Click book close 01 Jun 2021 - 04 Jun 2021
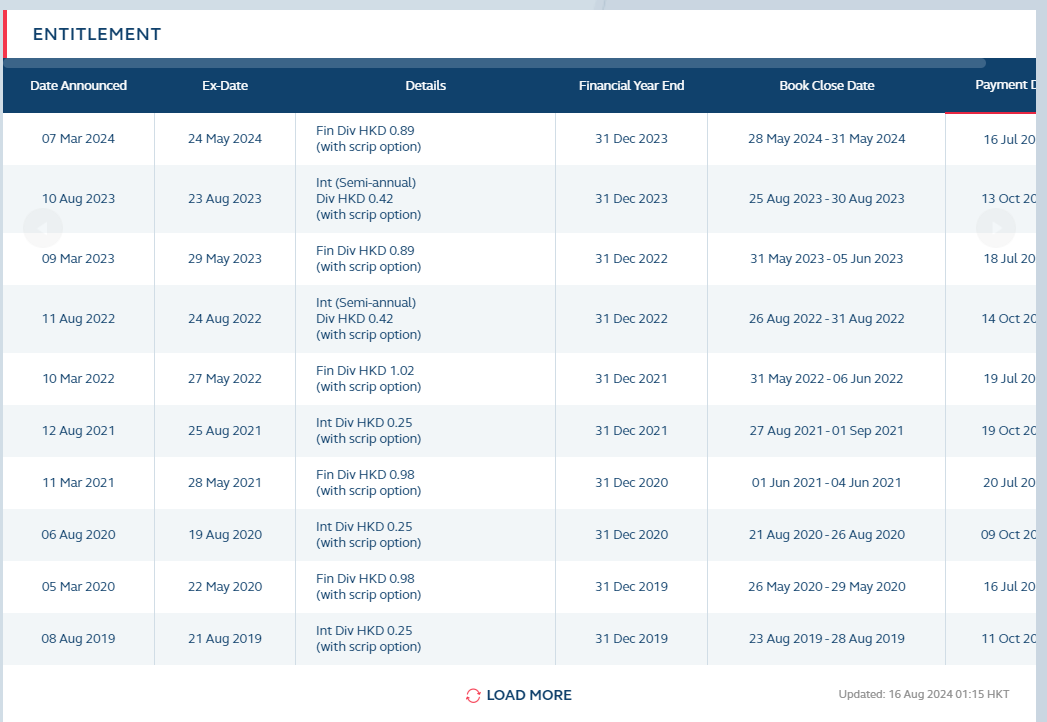Viewport: 1047px width, 722px height. 827,482
